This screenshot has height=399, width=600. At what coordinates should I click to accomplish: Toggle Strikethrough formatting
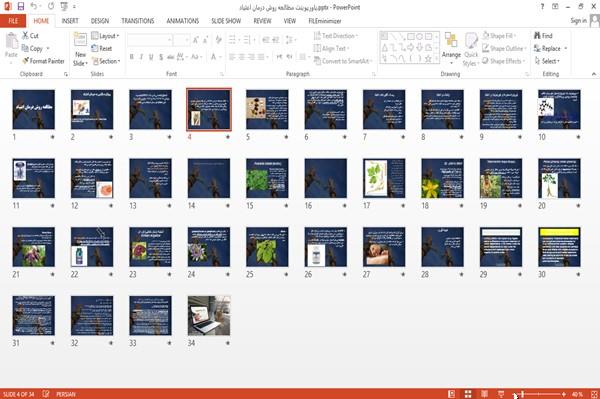coord(171,57)
